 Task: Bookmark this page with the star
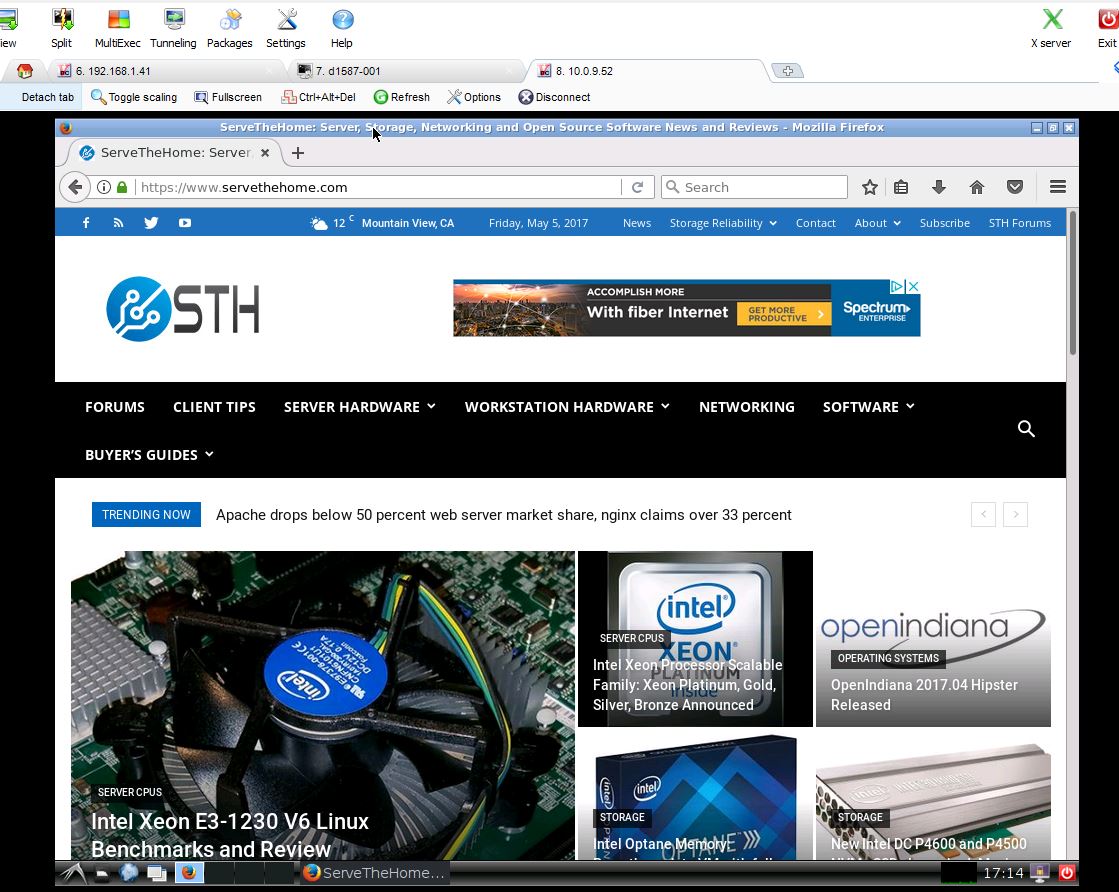tap(869, 187)
